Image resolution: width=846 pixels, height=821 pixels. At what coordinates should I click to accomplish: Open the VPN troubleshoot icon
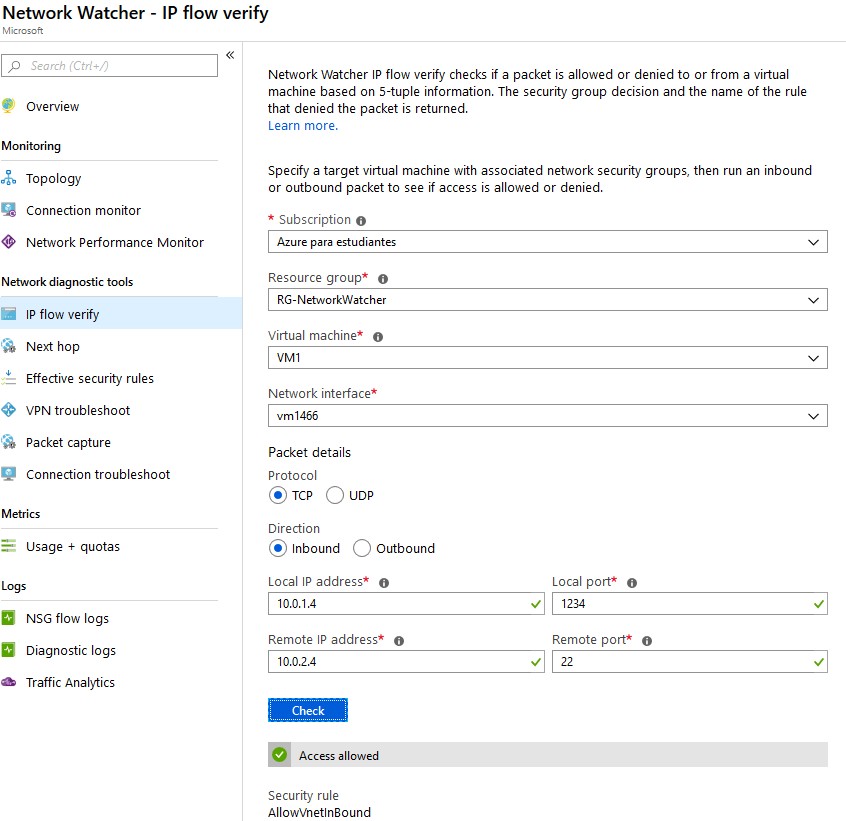point(9,410)
